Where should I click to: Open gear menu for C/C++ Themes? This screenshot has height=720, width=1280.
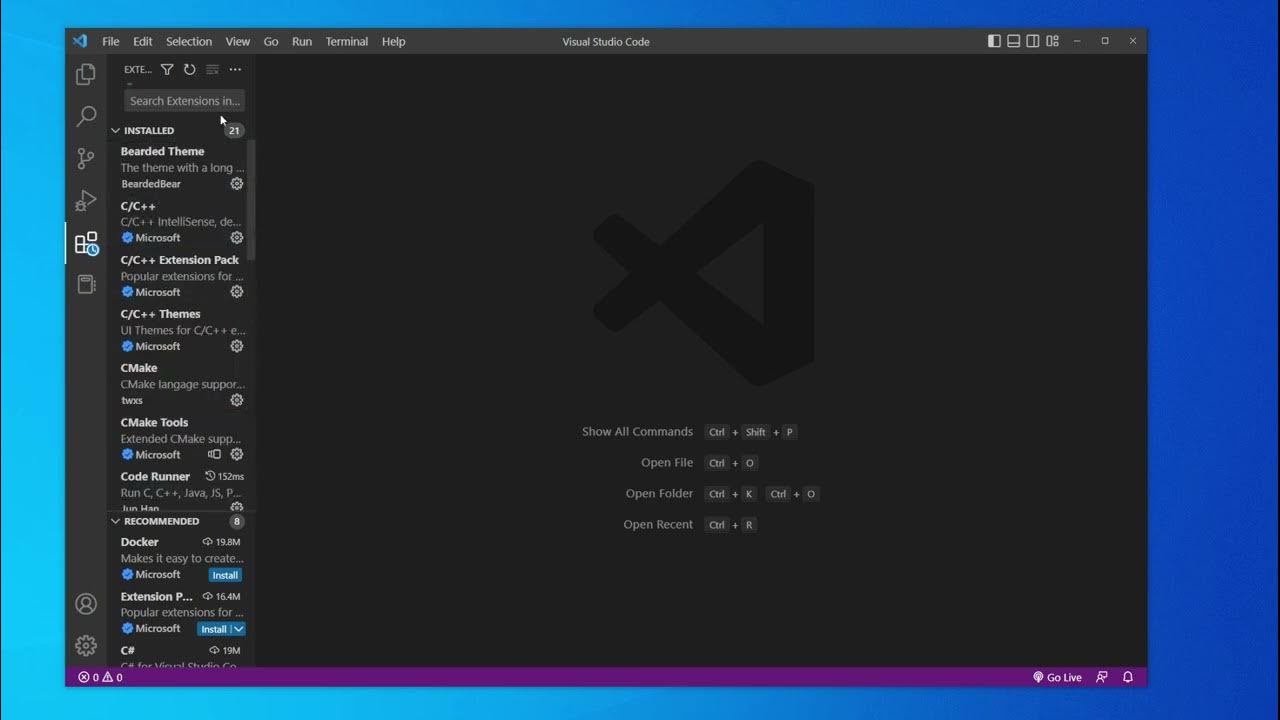237,346
